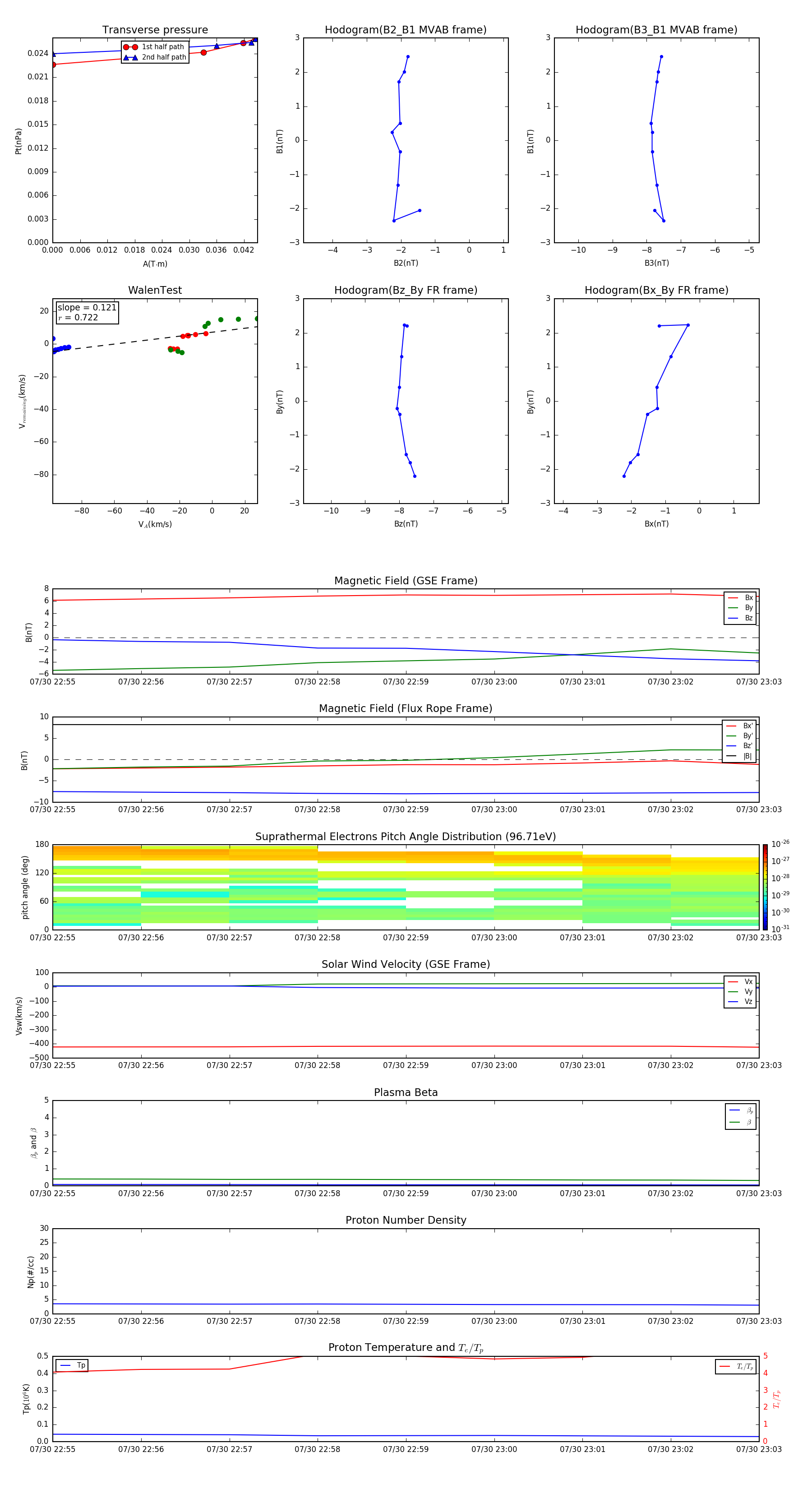Select the "Hodogram(Bz_By FR frame)" title
Viewport: 812px width, 1489px height.
pos(406,290)
